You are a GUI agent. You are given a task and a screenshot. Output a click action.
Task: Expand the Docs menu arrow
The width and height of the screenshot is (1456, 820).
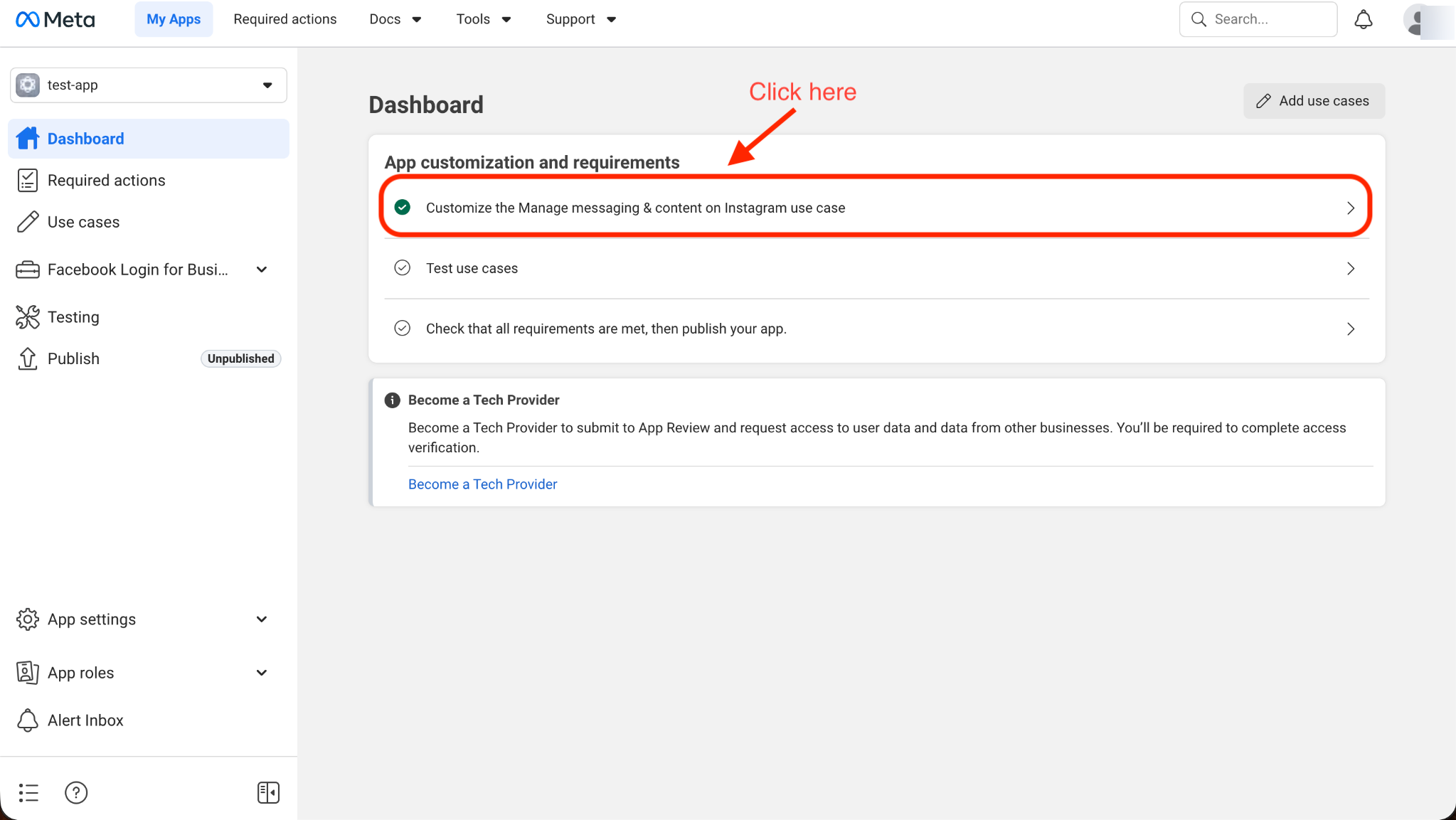[417, 19]
